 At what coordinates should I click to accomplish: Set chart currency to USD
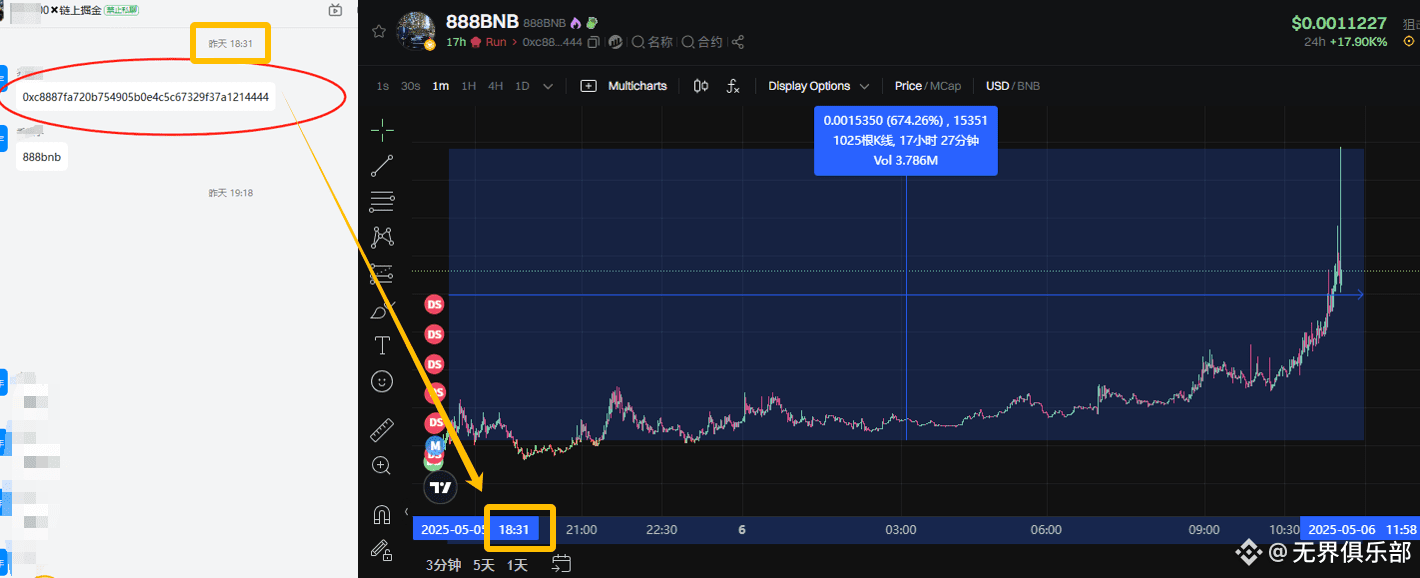tap(997, 86)
